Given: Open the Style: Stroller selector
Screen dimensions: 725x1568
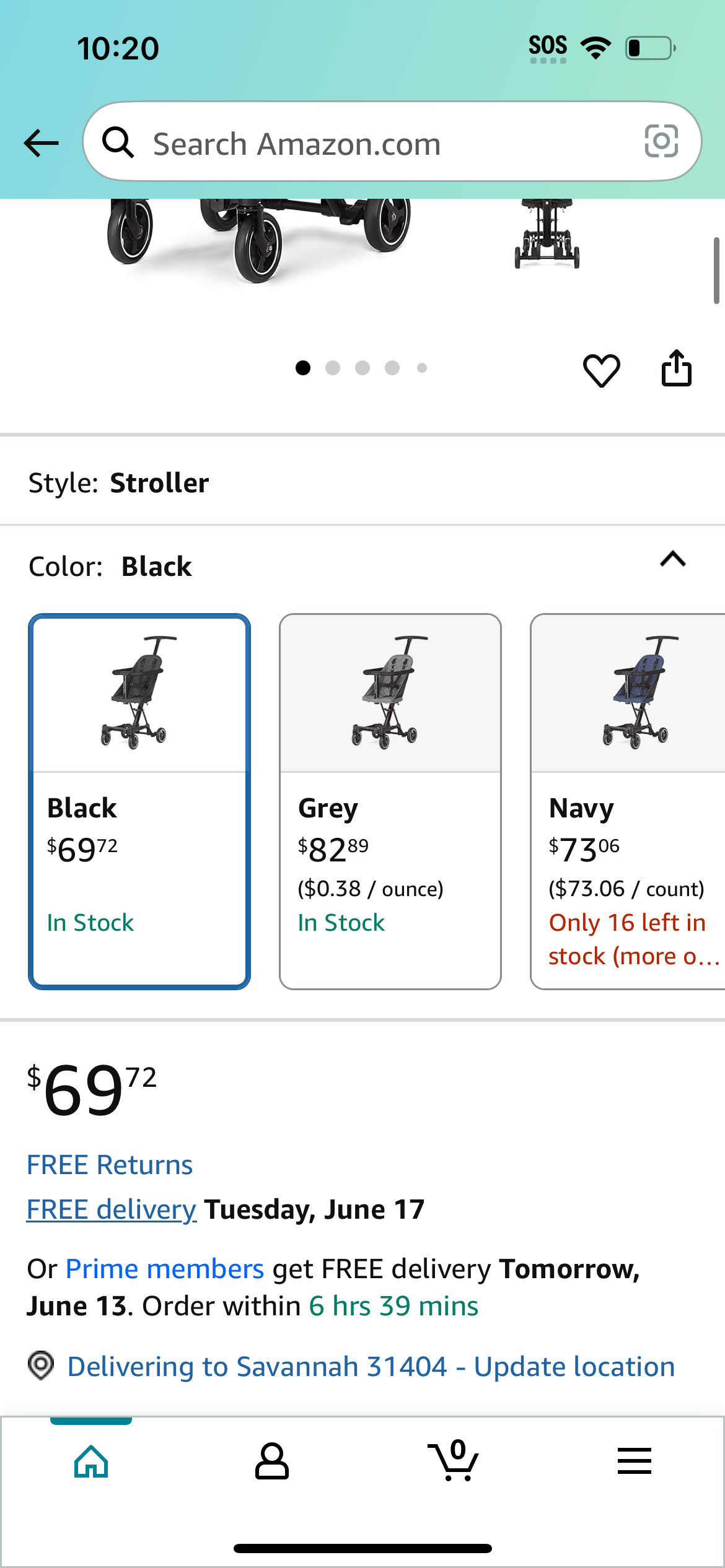Looking at the screenshot, I should point(362,482).
